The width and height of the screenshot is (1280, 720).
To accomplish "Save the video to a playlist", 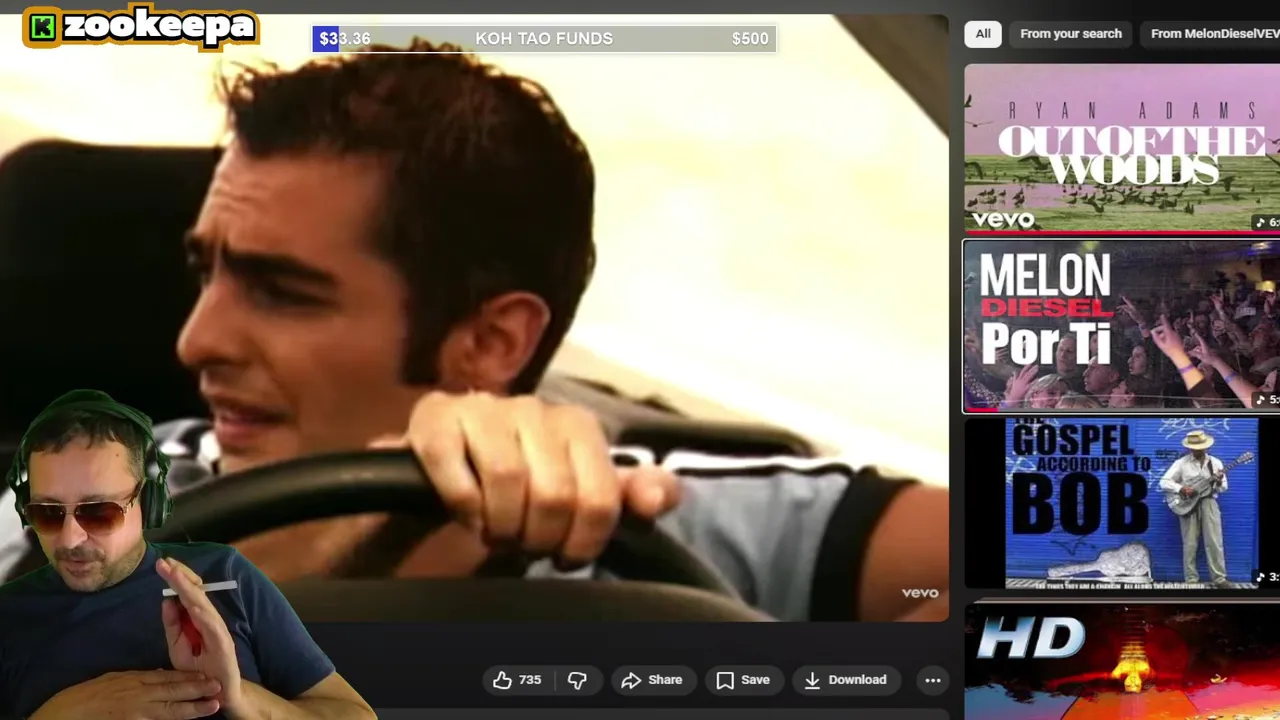I will [743, 680].
